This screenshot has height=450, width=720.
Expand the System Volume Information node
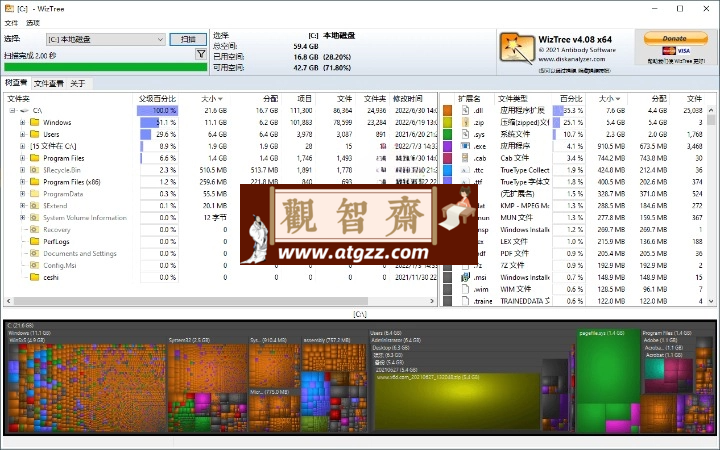[22, 218]
